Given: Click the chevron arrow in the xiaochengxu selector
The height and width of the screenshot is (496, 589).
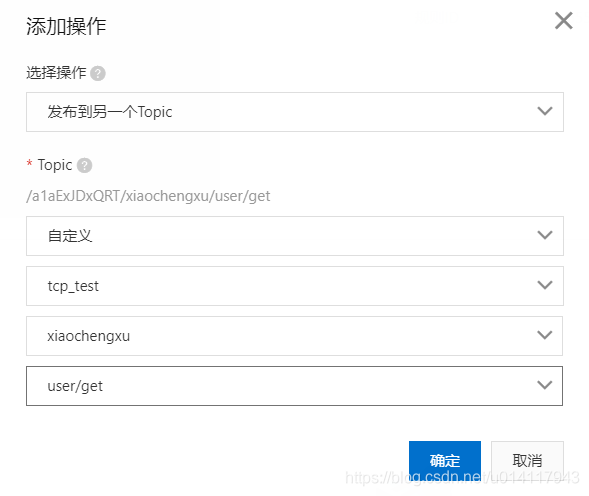Looking at the screenshot, I should tap(545, 335).
